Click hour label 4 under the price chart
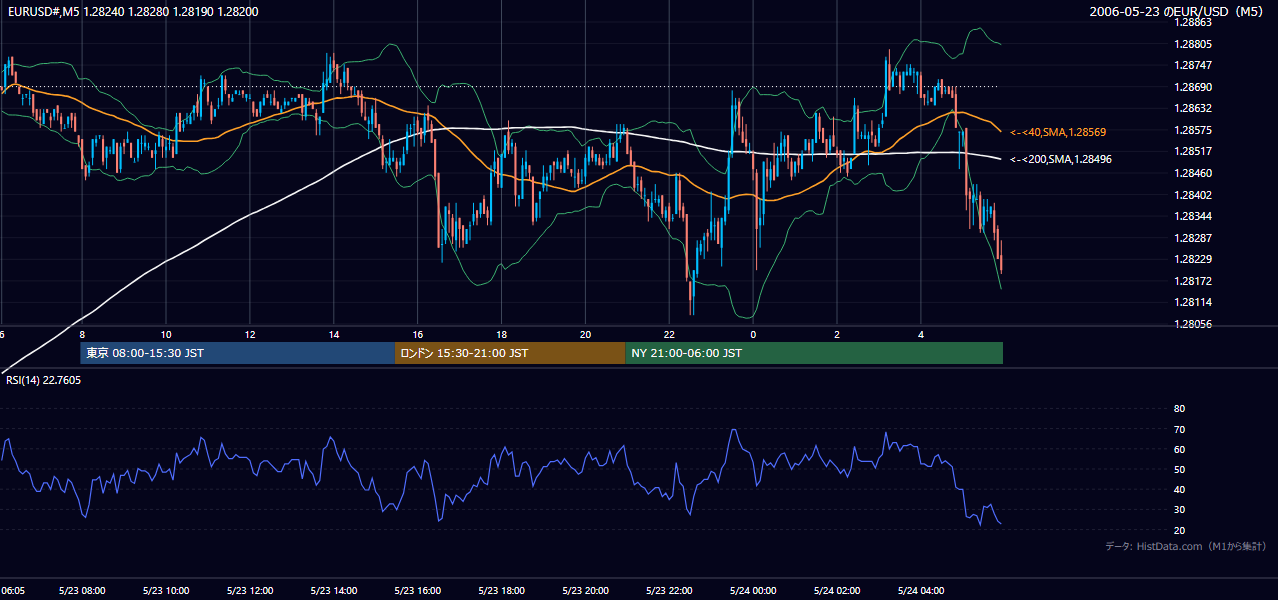1278x600 pixels. 921,335
